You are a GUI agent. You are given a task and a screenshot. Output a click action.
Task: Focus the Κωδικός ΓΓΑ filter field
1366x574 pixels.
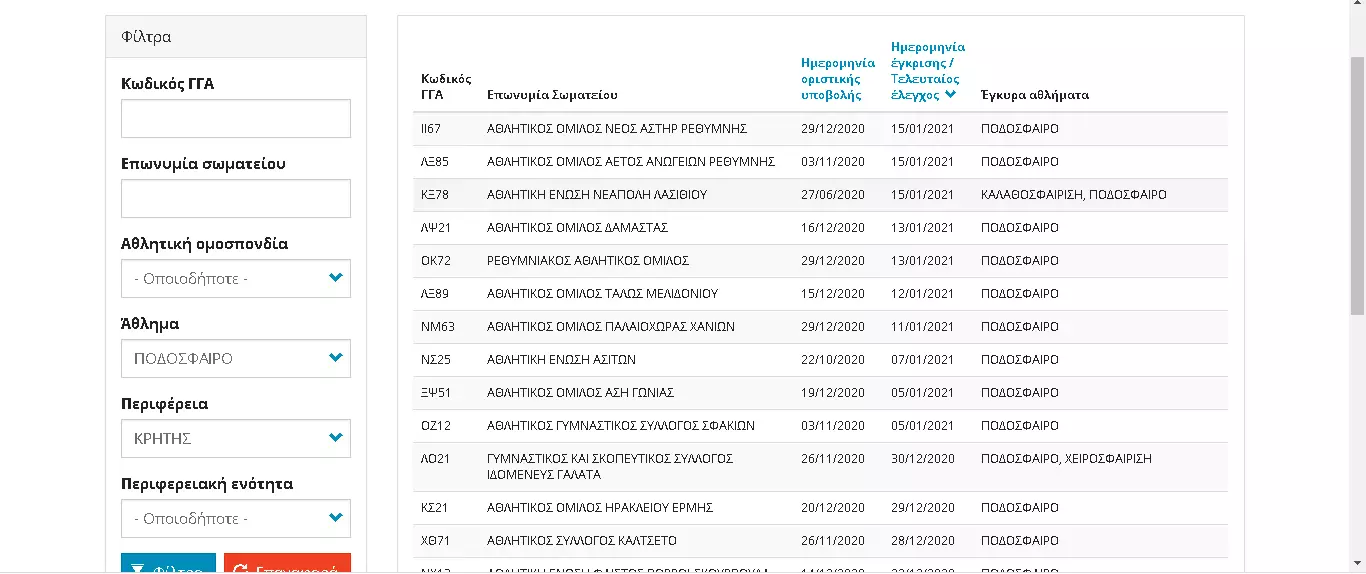236,119
